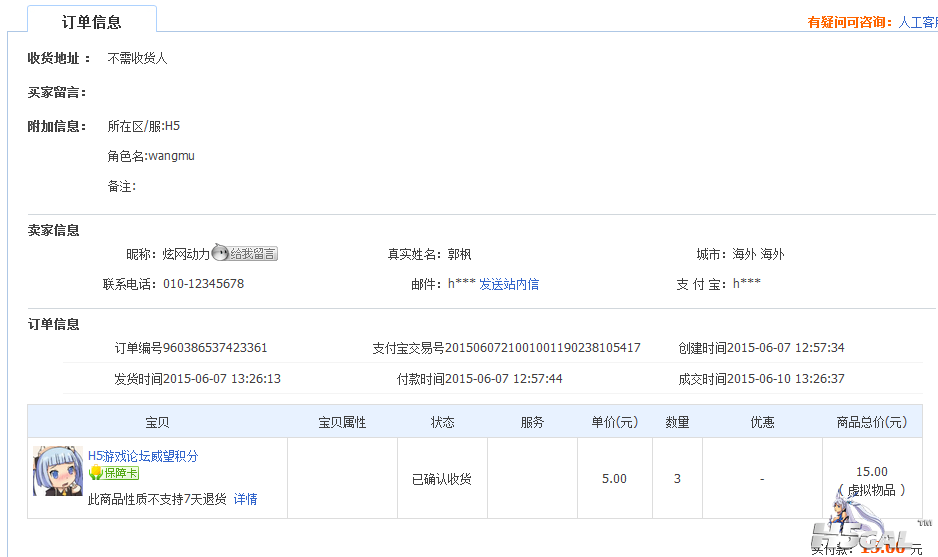Select the phone number 010-12345678
Viewport: 938px width, 557px height.
pyautogui.click(x=203, y=284)
